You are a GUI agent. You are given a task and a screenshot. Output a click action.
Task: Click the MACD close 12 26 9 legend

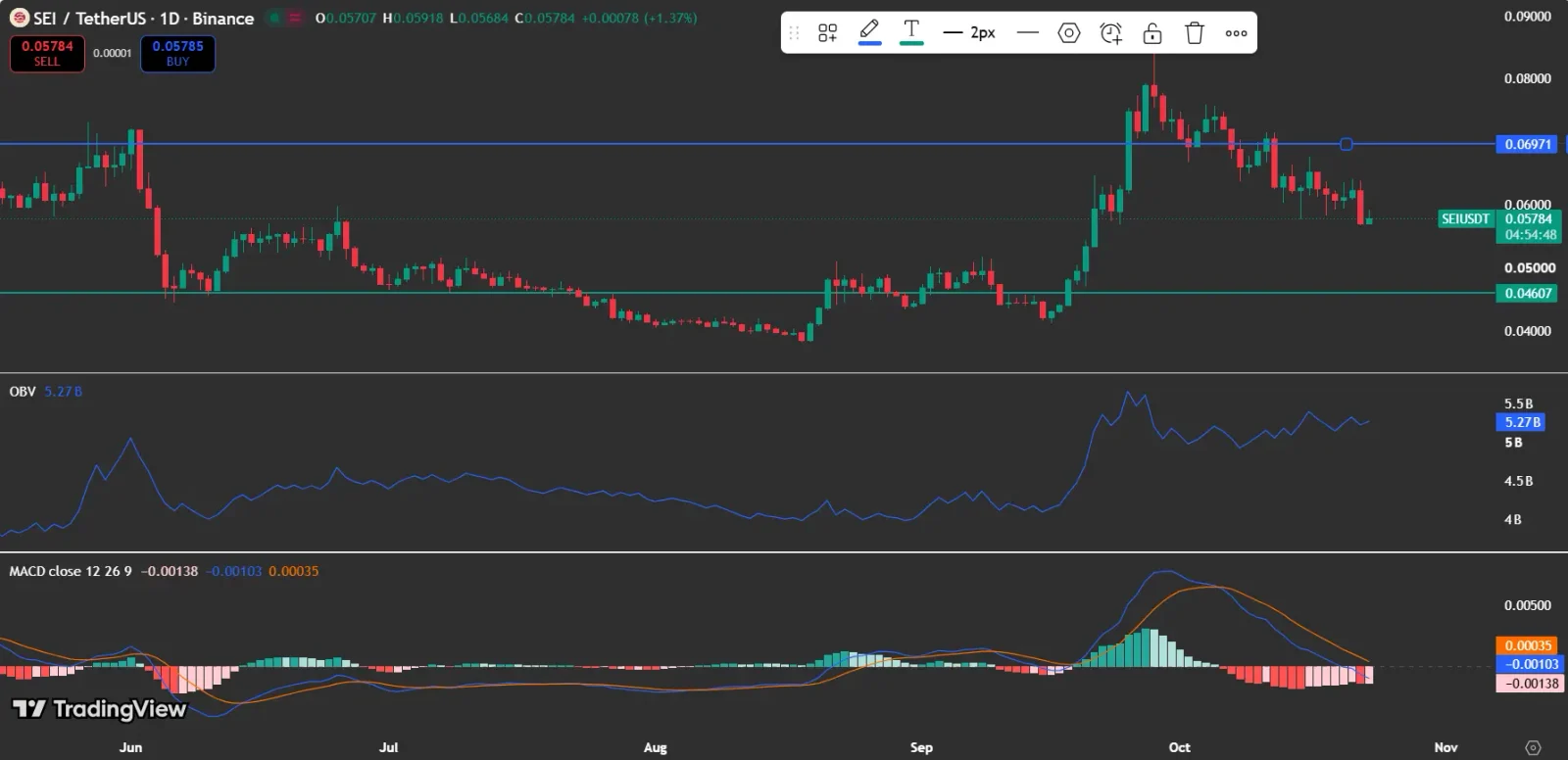(x=71, y=571)
